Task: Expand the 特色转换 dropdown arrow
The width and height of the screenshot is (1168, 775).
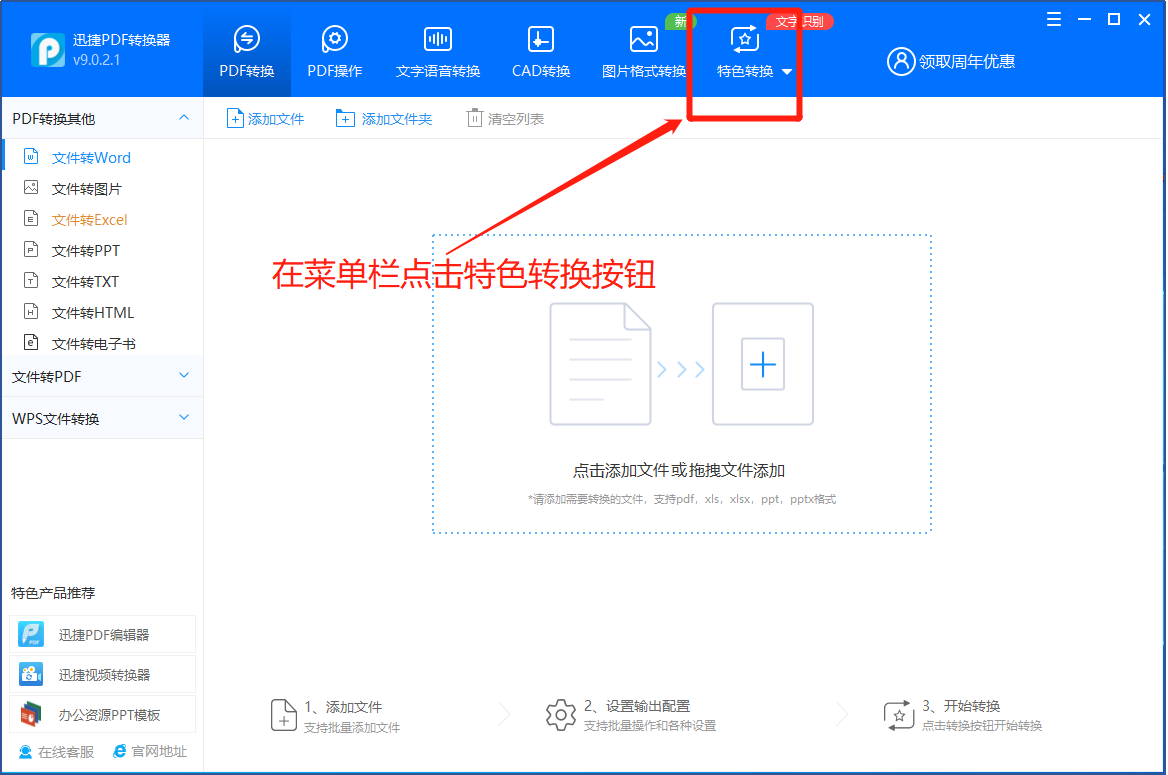Action: click(x=787, y=72)
